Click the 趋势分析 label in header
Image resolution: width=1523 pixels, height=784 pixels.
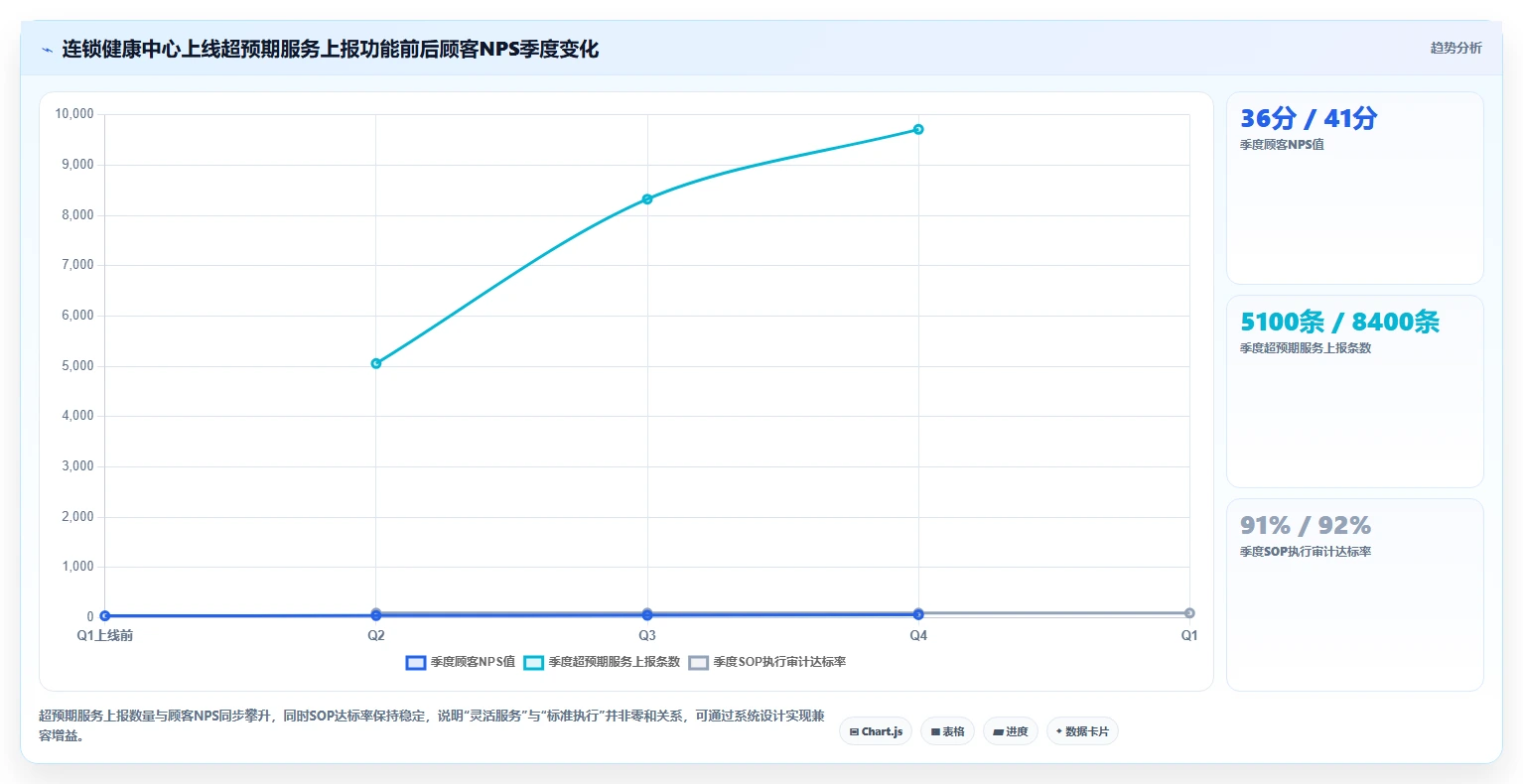pyautogui.click(x=1455, y=48)
